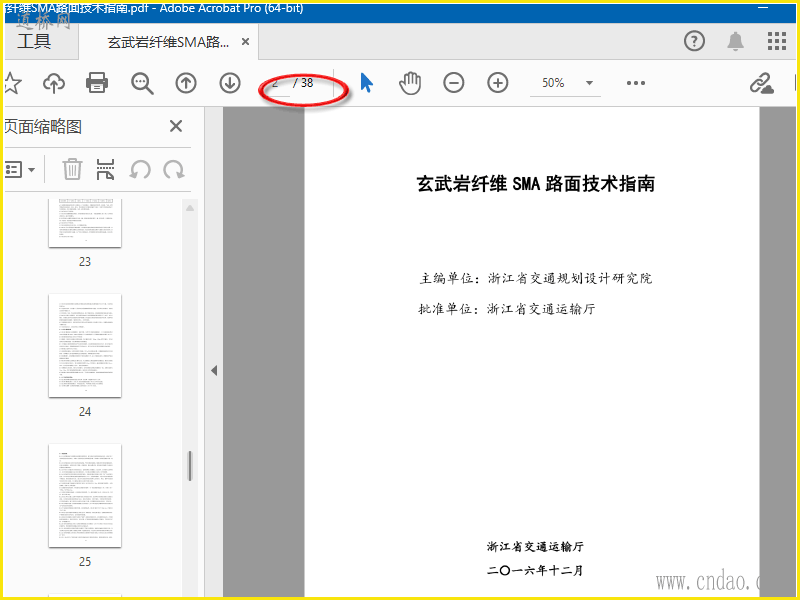
Task: Zoom in with the plus button
Action: [x=497, y=83]
